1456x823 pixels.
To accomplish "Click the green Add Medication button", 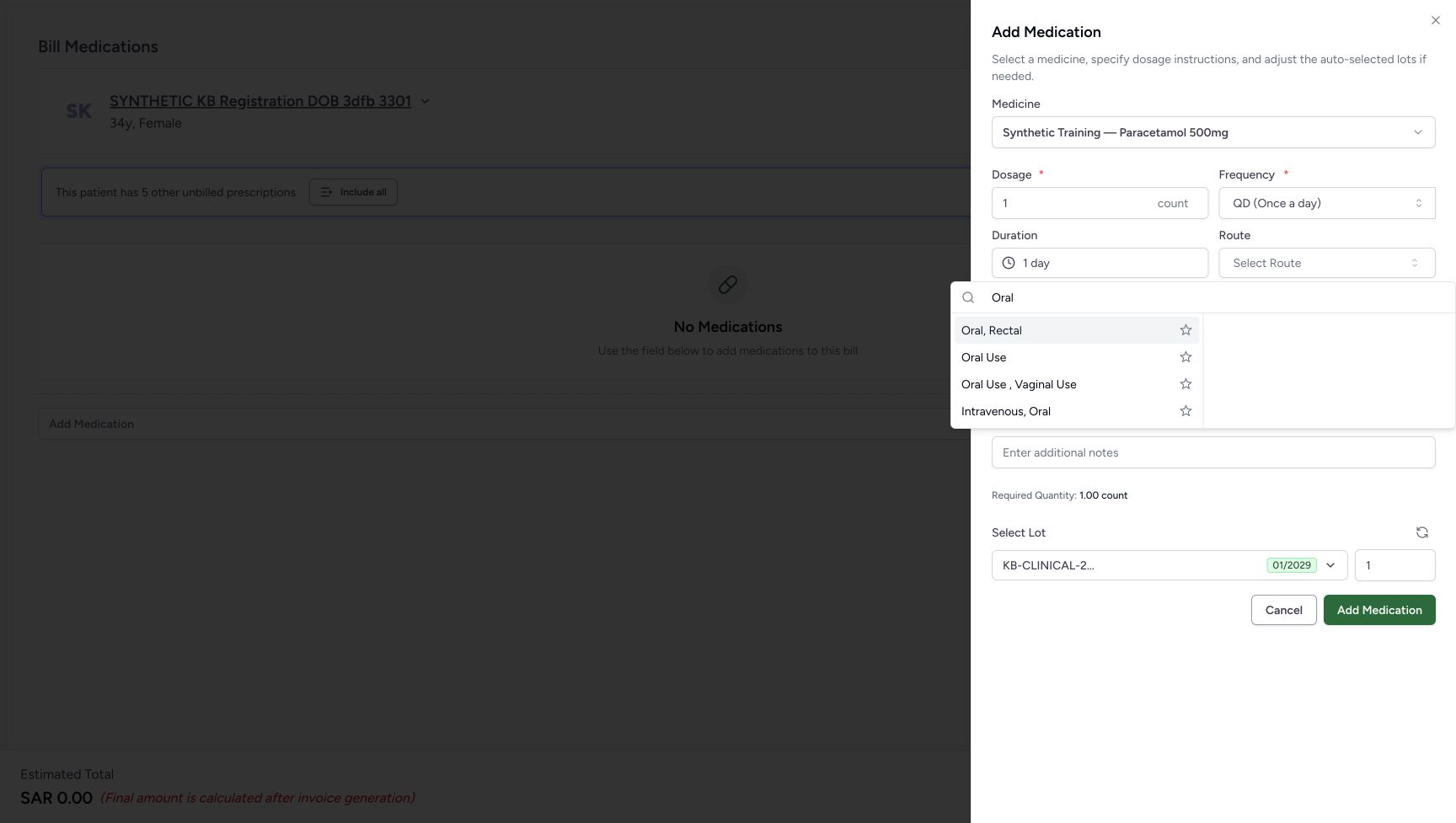I will click(1379, 610).
